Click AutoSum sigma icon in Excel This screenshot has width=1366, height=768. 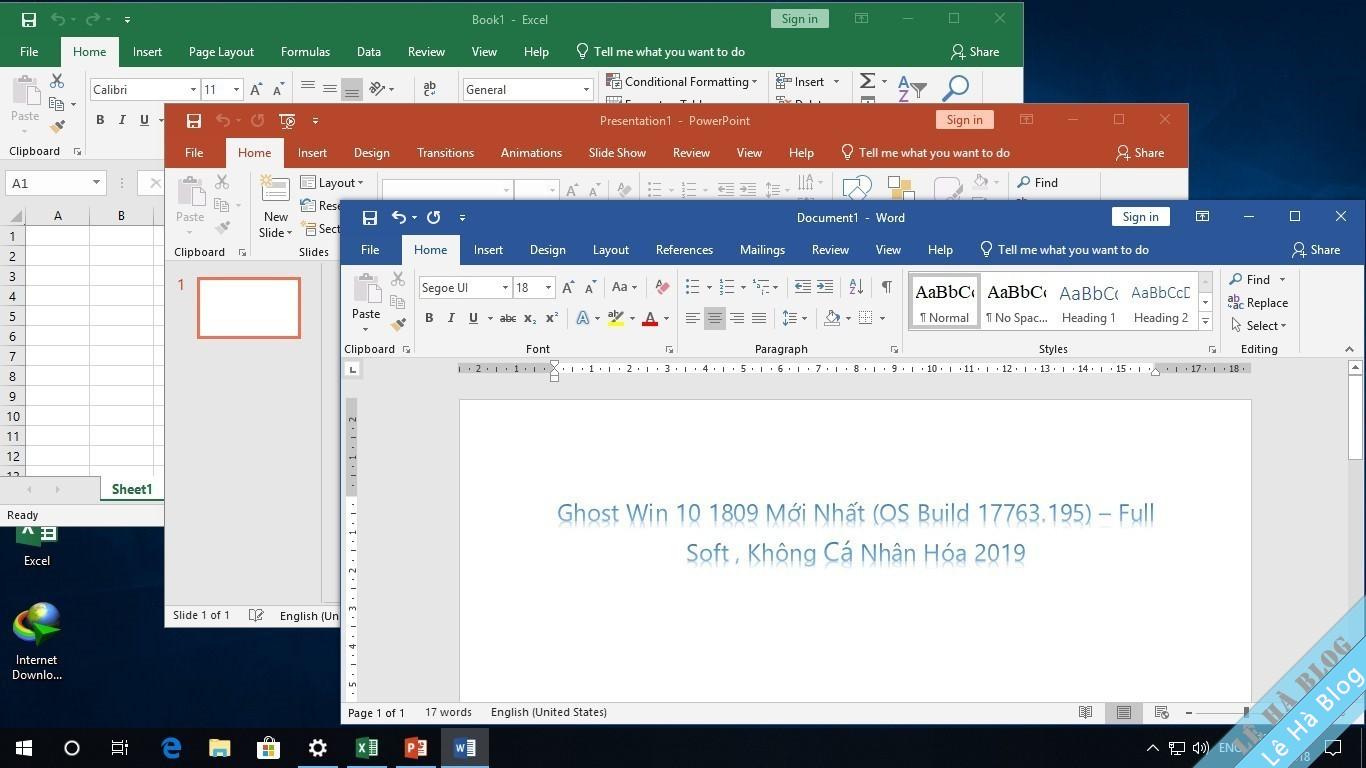click(x=868, y=81)
